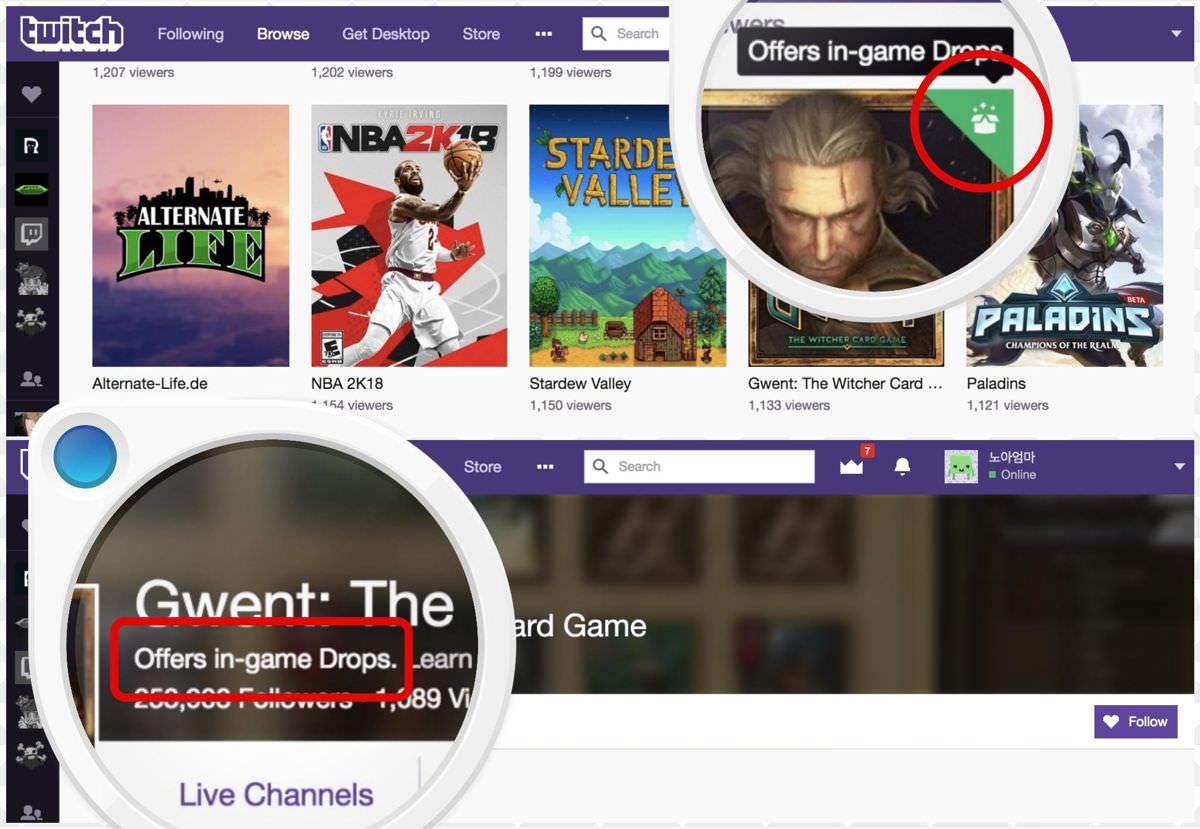Screen dimensions: 1200x829
Task: Open the Following page
Action: pyautogui.click(x=190, y=34)
